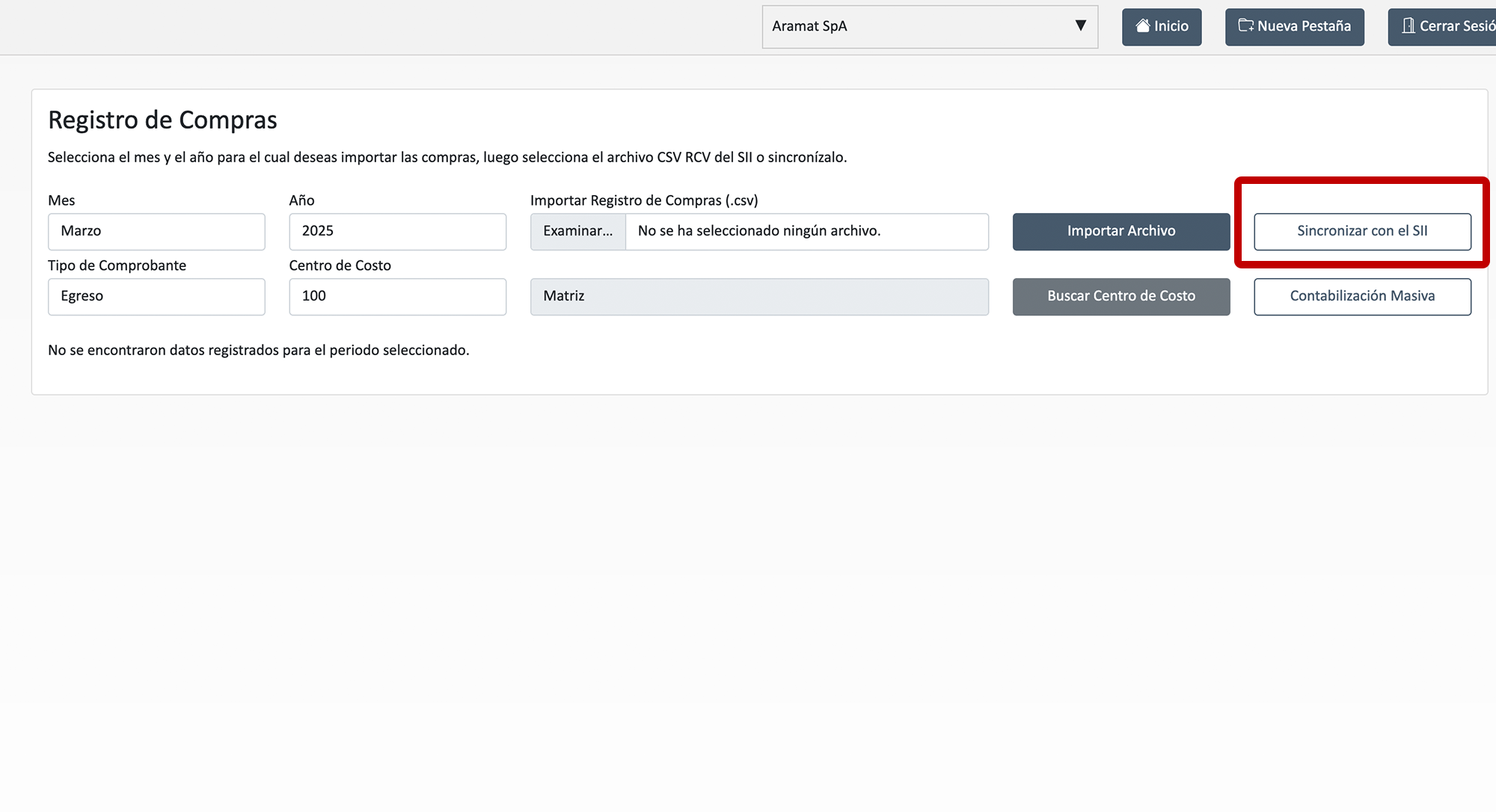Click the Matriz cost center name field

(x=759, y=297)
